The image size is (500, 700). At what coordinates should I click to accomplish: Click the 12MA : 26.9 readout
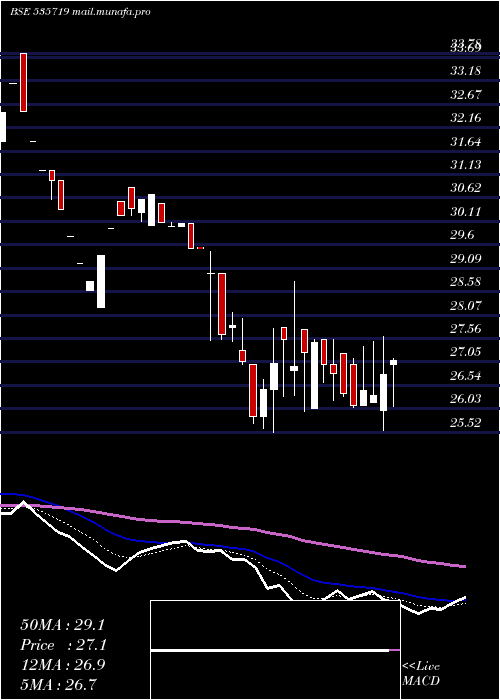coord(62,665)
